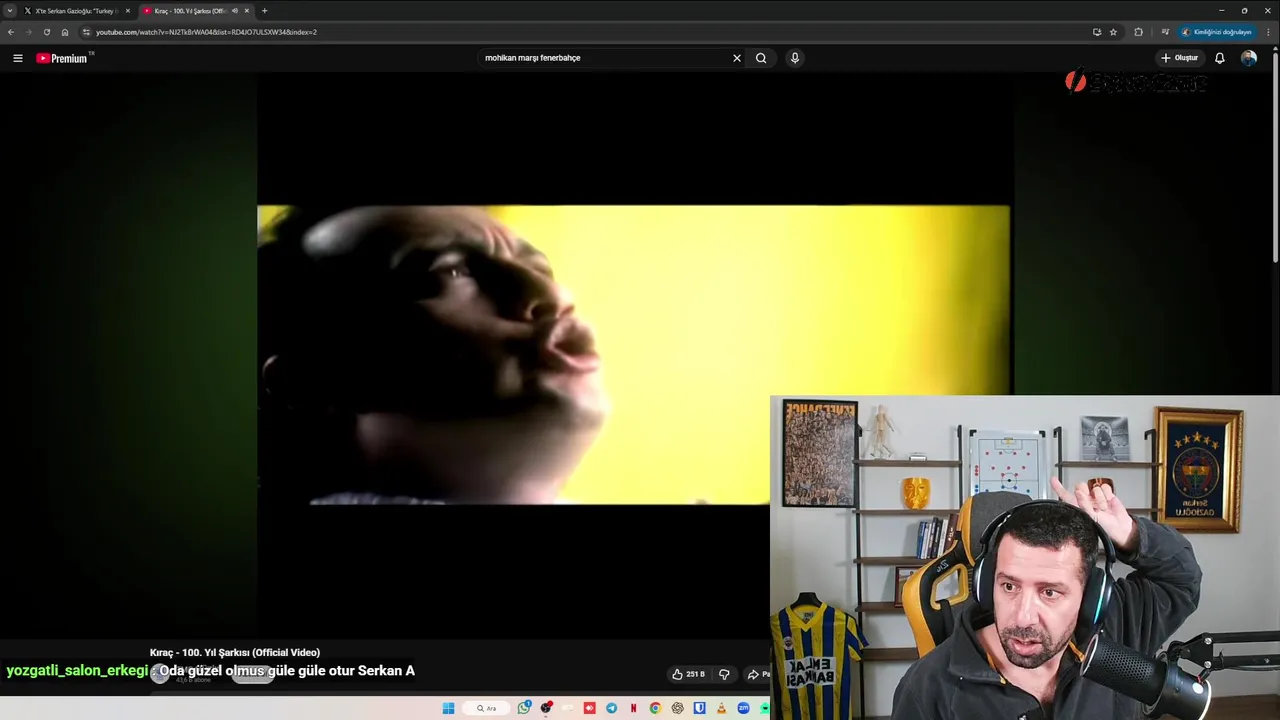Open Netflix from the taskbar

tap(634, 708)
